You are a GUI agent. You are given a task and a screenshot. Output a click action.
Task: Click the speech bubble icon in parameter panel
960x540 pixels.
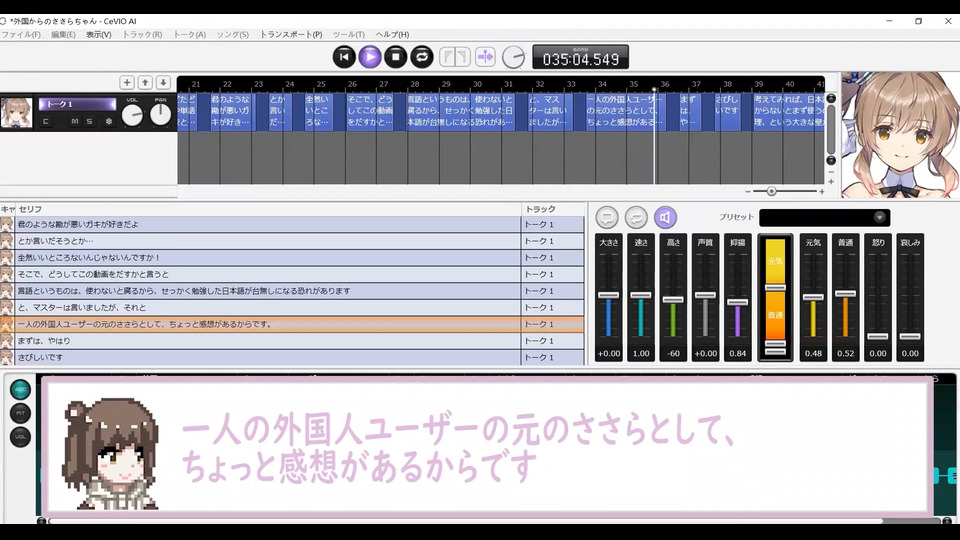(607, 217)
